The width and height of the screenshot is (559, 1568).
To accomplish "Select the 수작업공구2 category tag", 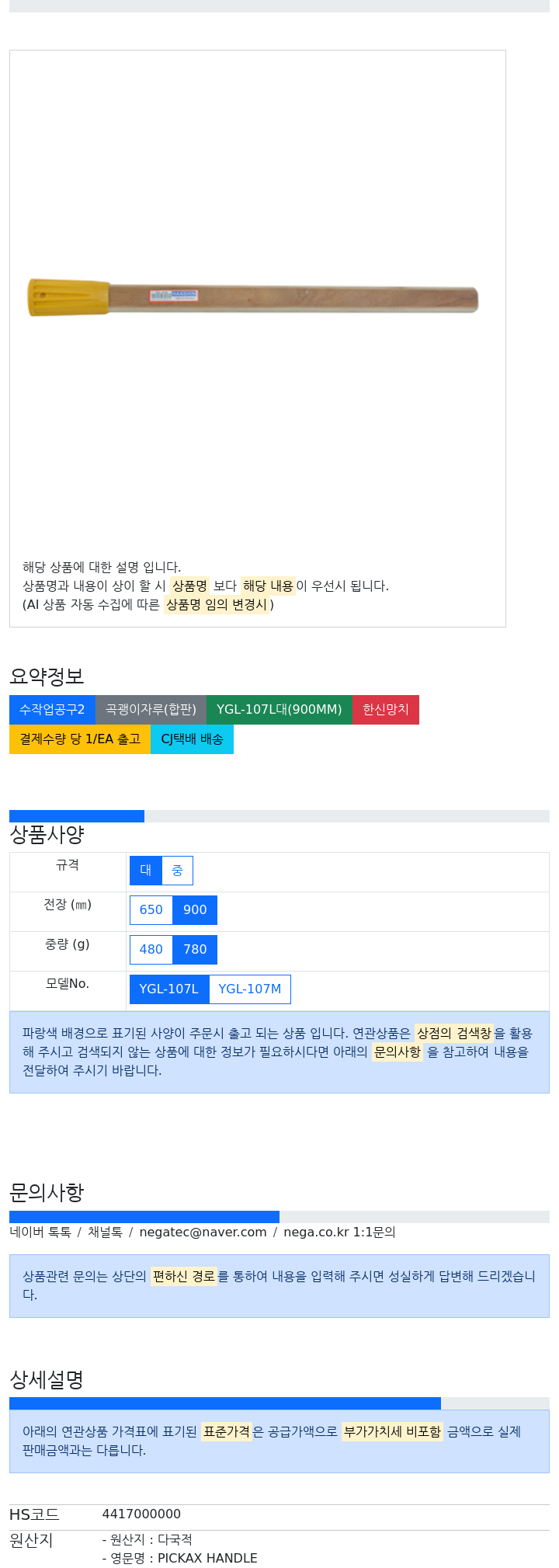I will pos(52,710).
